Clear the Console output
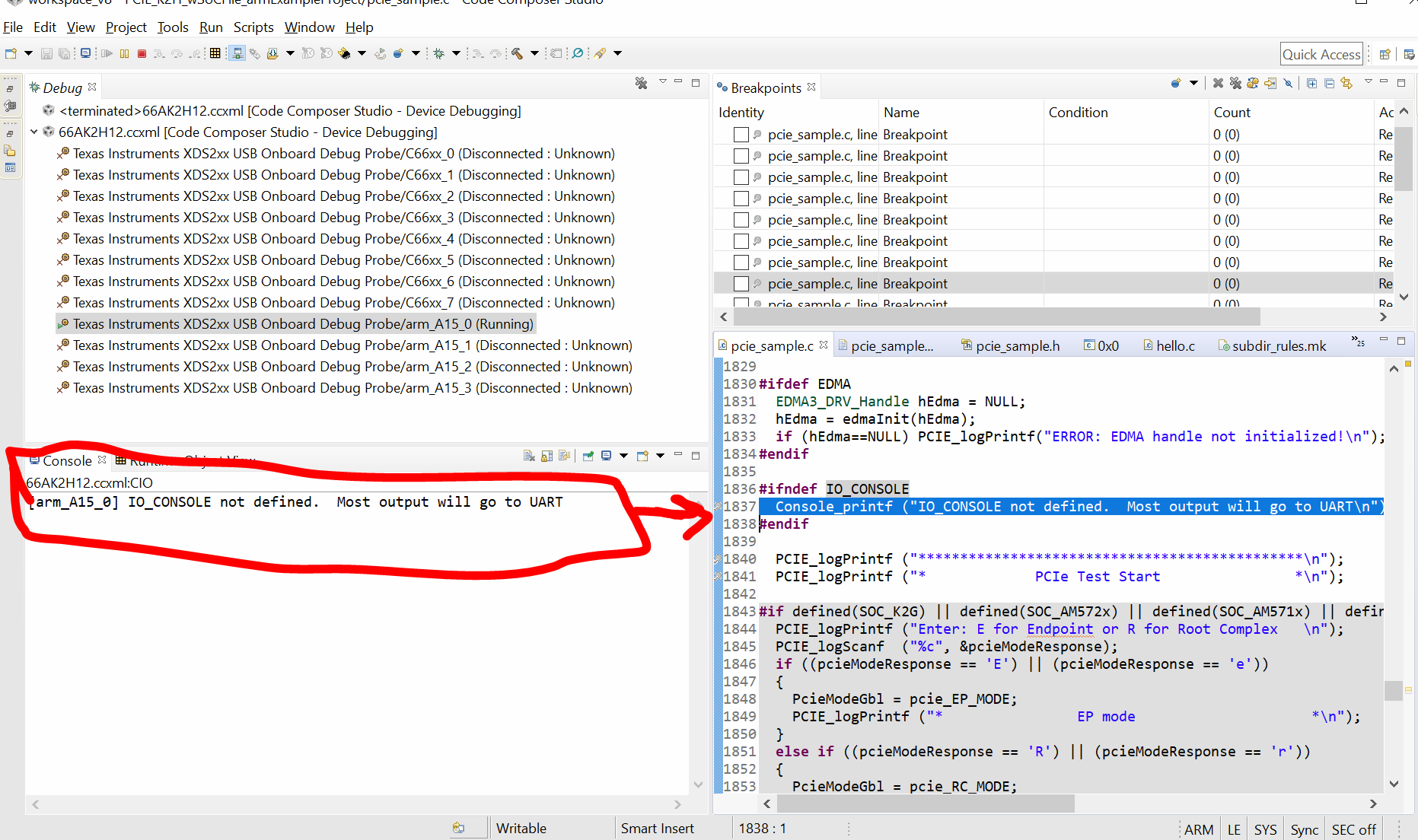 click(529, 456)
